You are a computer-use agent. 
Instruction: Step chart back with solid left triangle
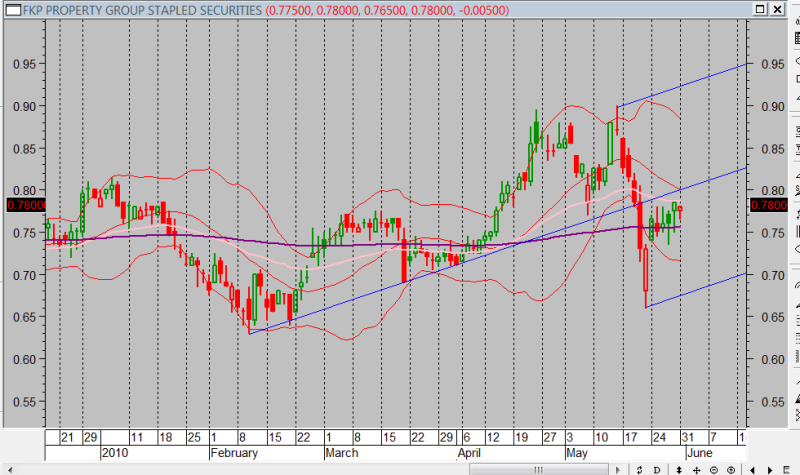click(753, 470)
